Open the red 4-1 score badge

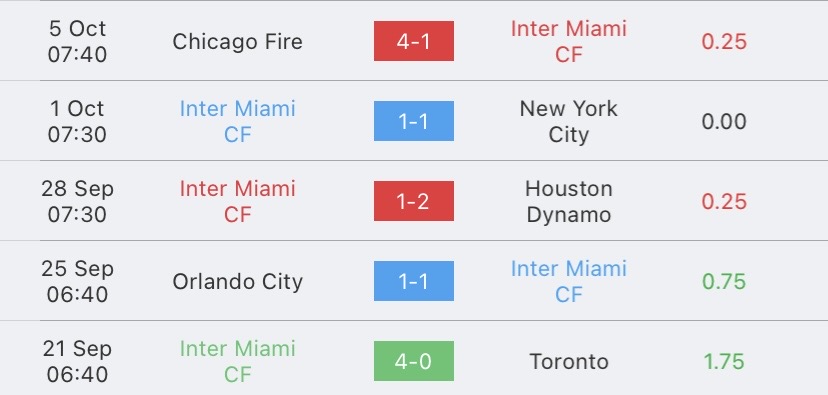tap(413, 41)
